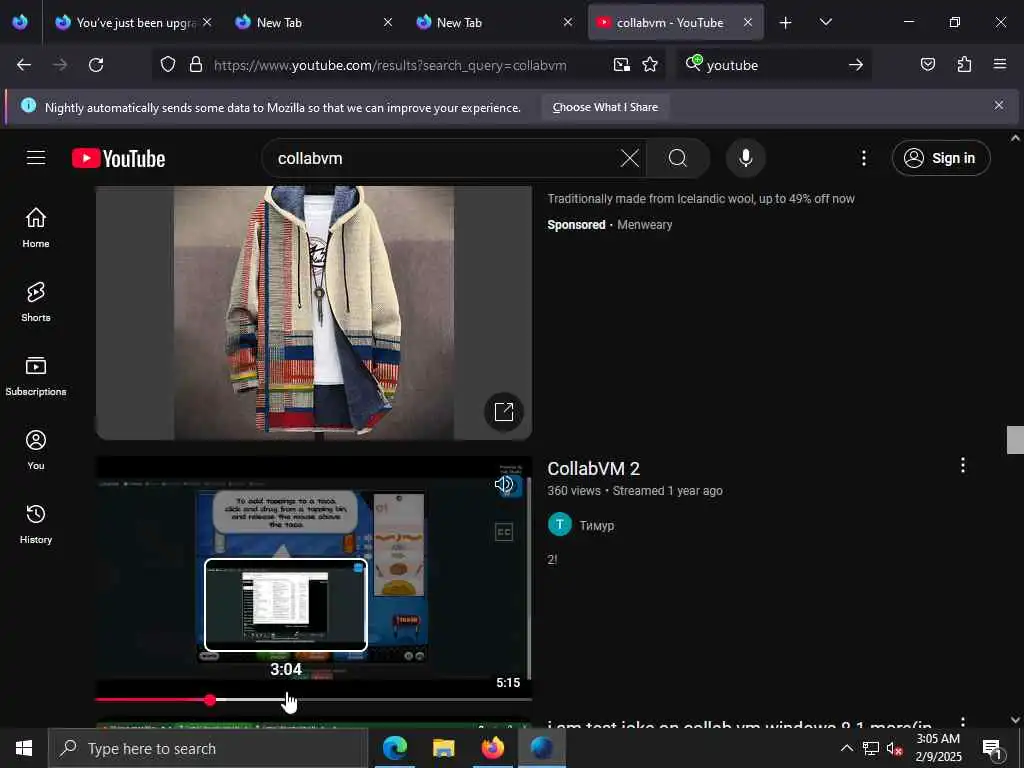The image size is (1024, 768).
Task: Open History in YouTube sidebar
Action: click(36, 524)
